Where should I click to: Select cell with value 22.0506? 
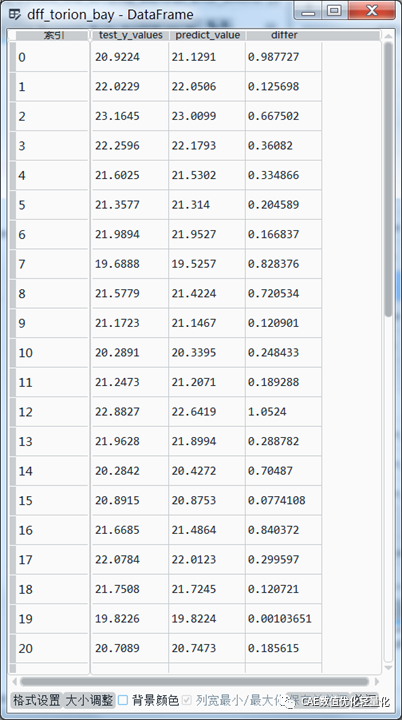tap(207, 86)
